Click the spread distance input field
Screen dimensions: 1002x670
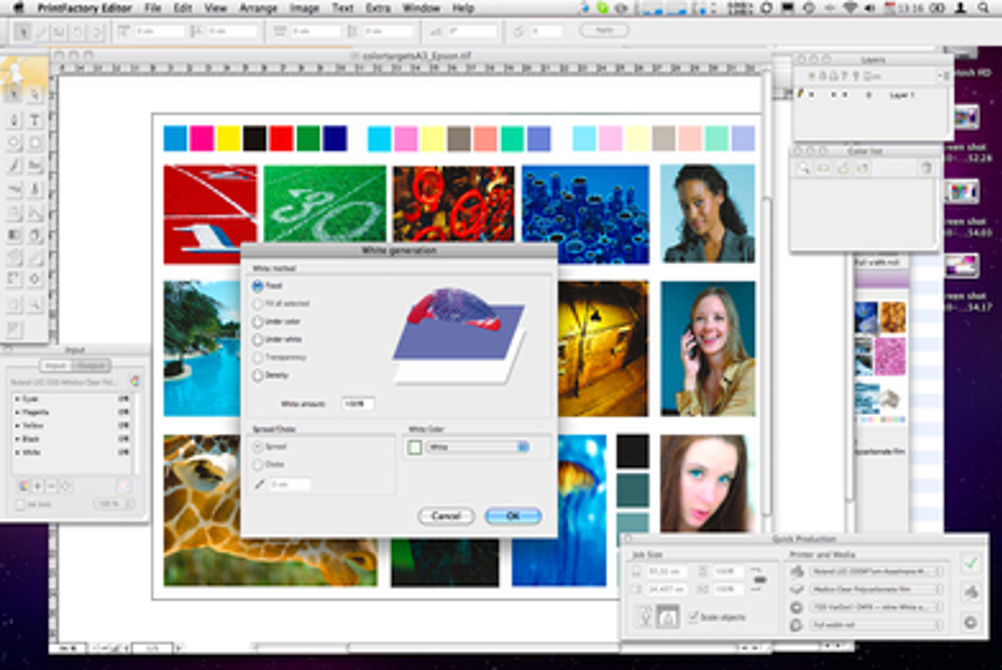(x=289, y=485)
